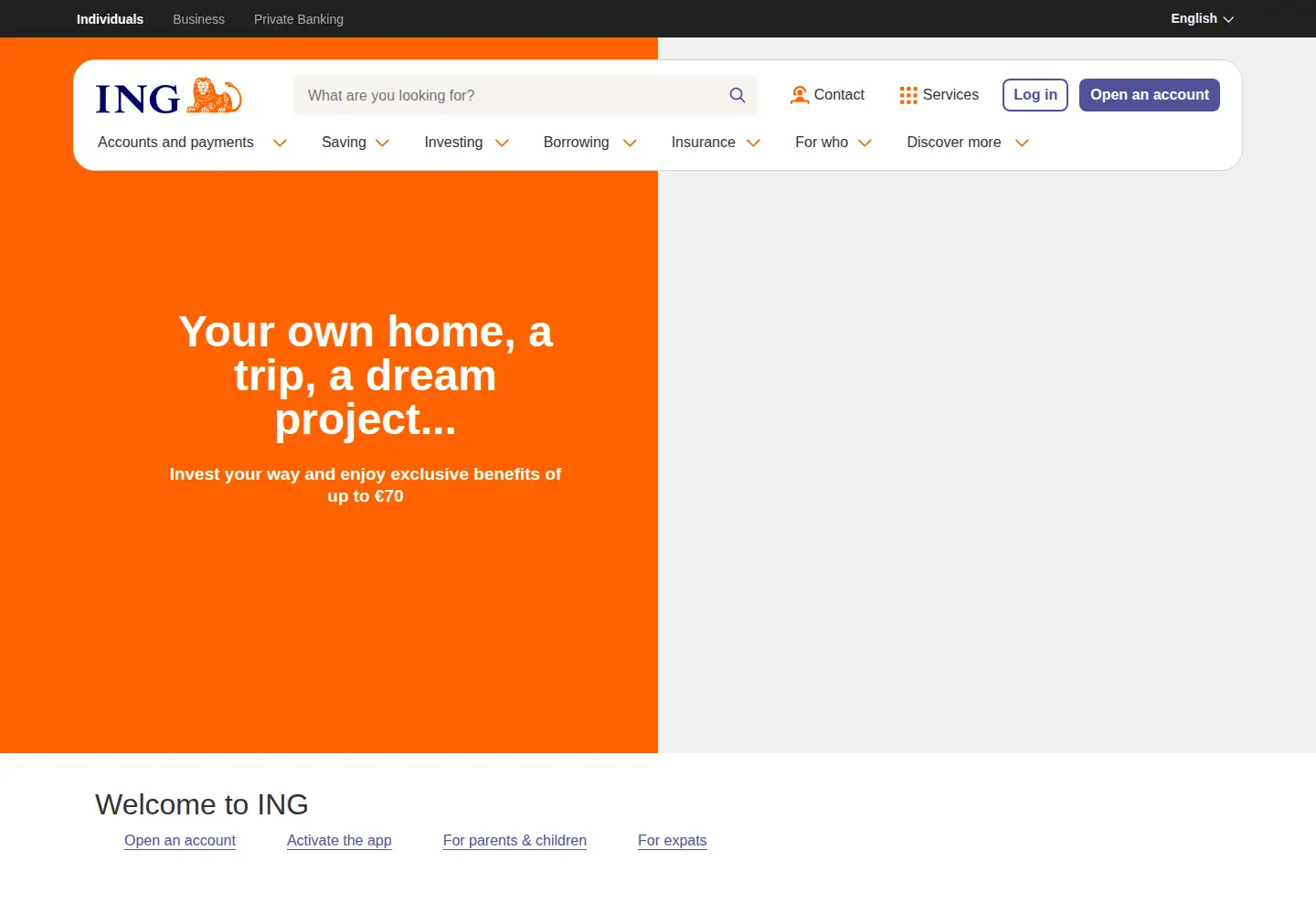Viewport: 1316px width, 914px height.
Task: Expand the Saving menu chevron
Action: (x=383, y=143)
